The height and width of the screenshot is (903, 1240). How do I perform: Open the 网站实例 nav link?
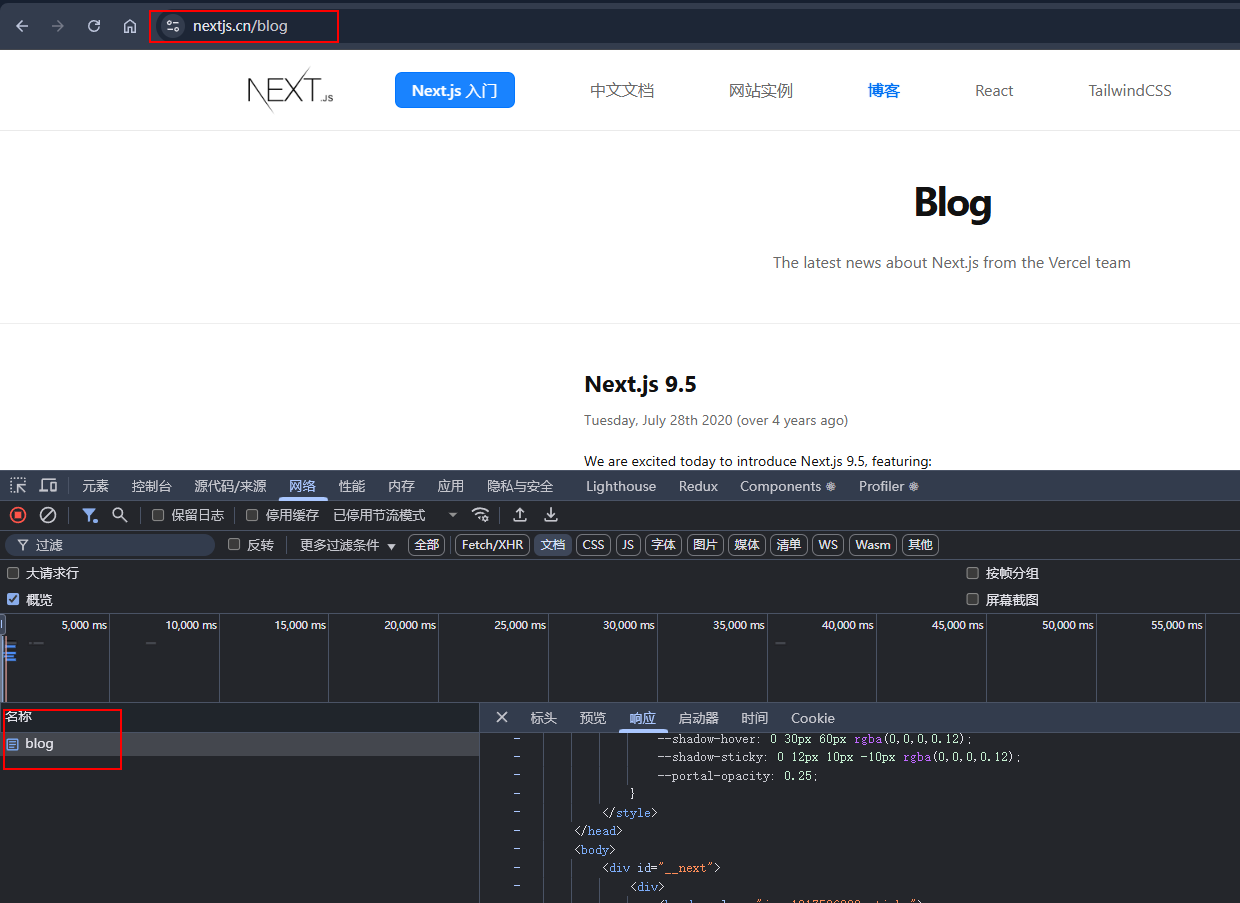(761, 90)
